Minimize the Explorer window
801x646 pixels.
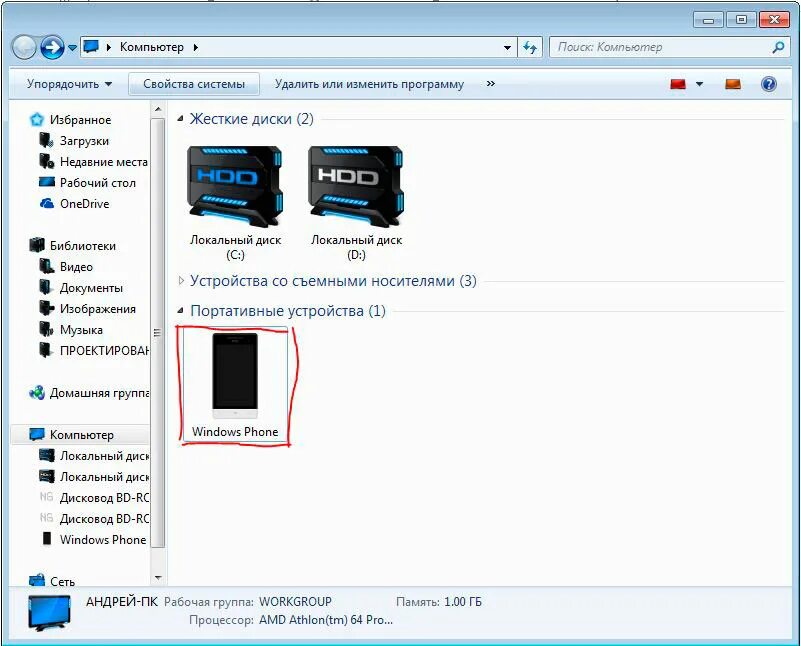(708, 20)
